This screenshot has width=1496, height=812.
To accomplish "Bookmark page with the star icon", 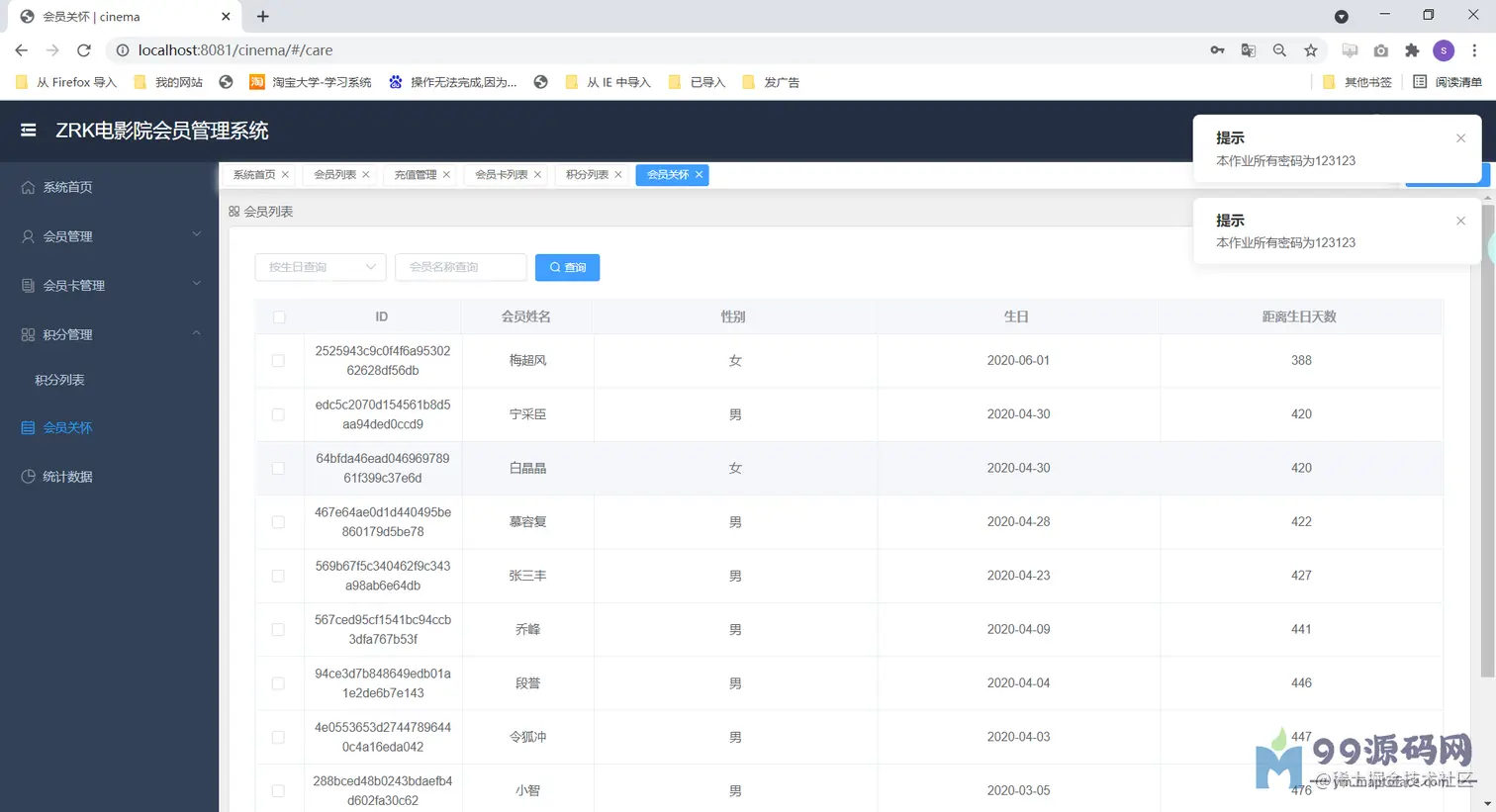I will pyautogui.click(x=1311, y=50).
